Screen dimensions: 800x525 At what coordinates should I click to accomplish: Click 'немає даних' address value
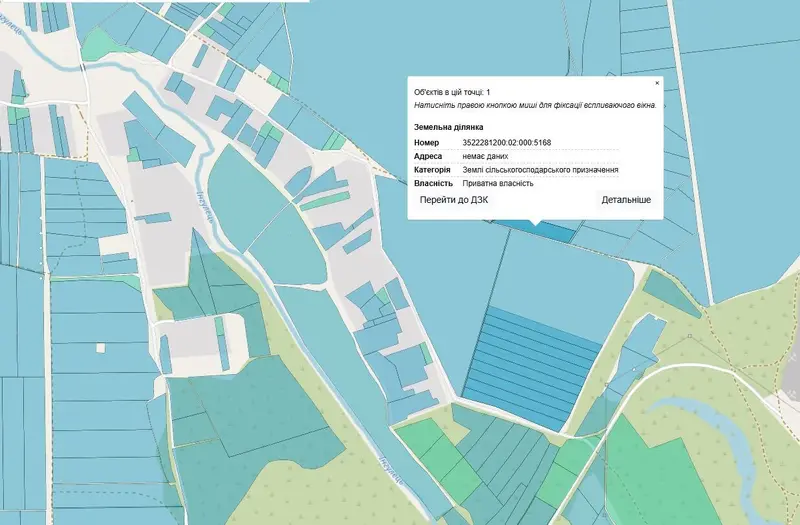(x=485, y=156)
